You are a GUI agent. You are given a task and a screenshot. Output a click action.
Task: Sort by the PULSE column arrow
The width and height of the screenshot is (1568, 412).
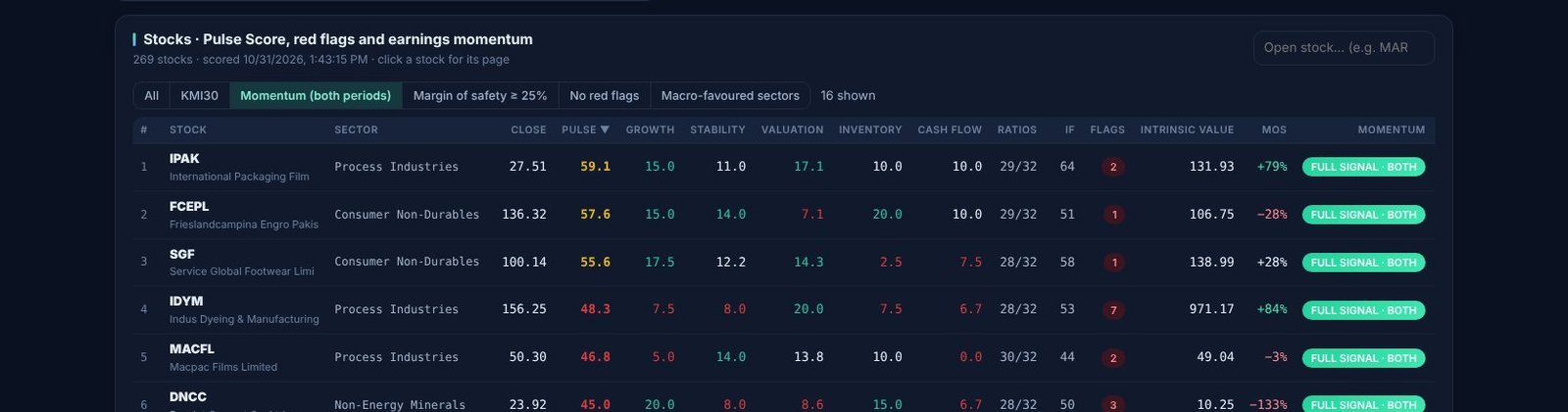605,129
